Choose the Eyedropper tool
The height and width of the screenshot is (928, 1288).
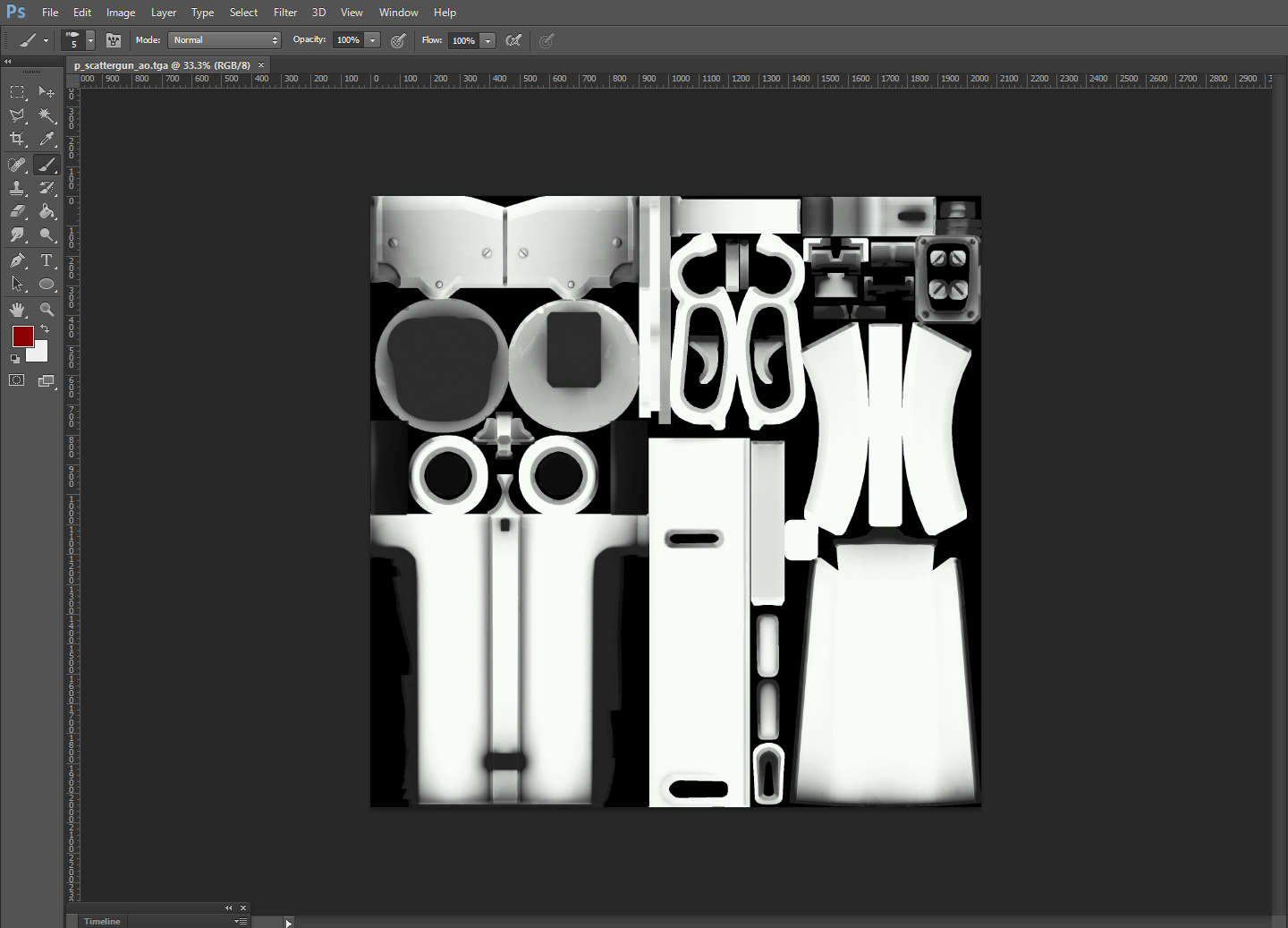[x=47, y=139]
